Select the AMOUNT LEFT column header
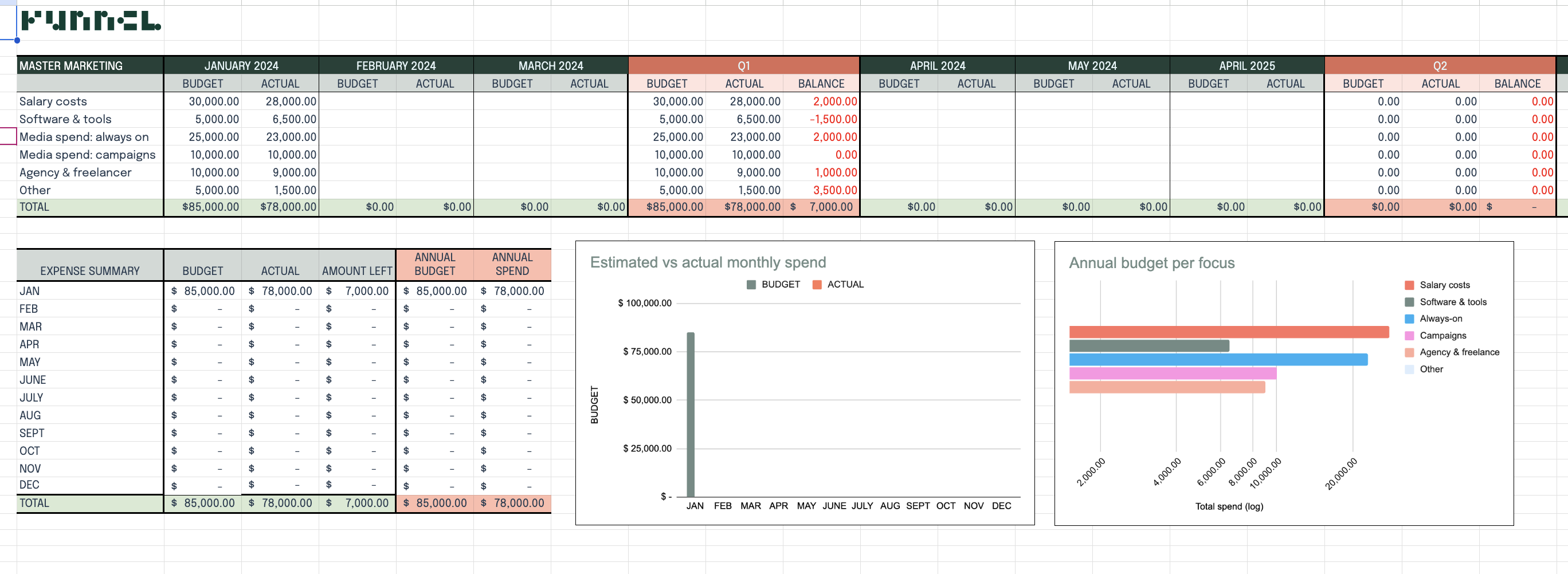Viewport: 1568px width, 574px height. click(x=356, y=271)
